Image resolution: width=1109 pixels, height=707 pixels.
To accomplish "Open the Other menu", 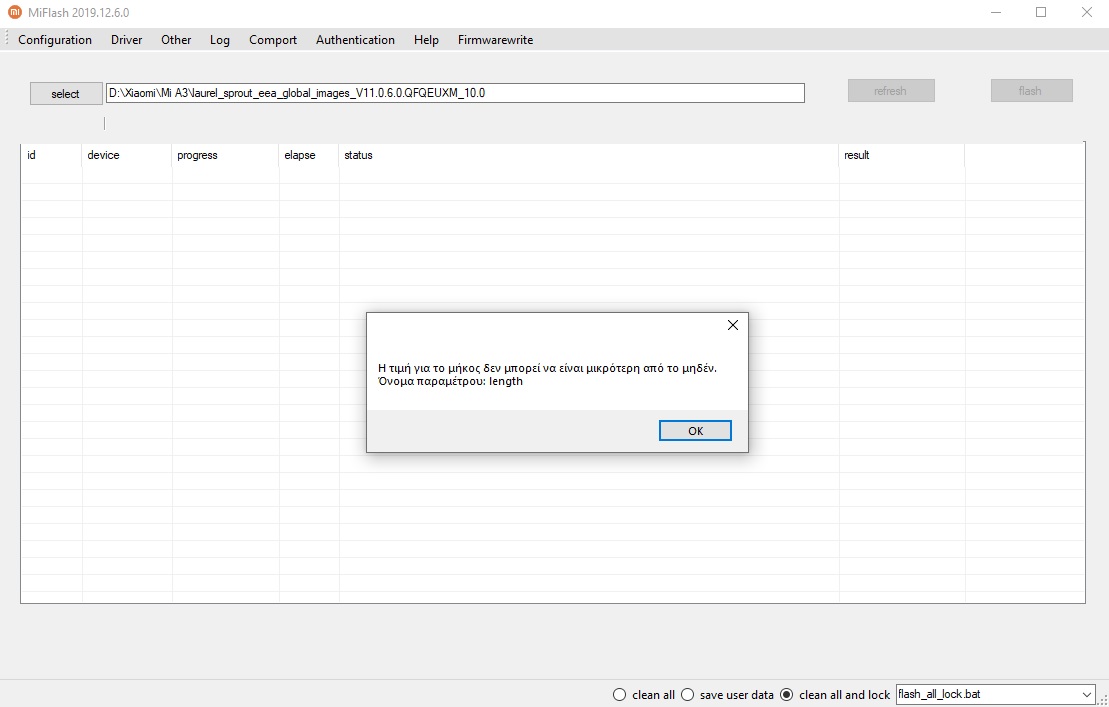I will pyautogui.click(x=176, y=40).
